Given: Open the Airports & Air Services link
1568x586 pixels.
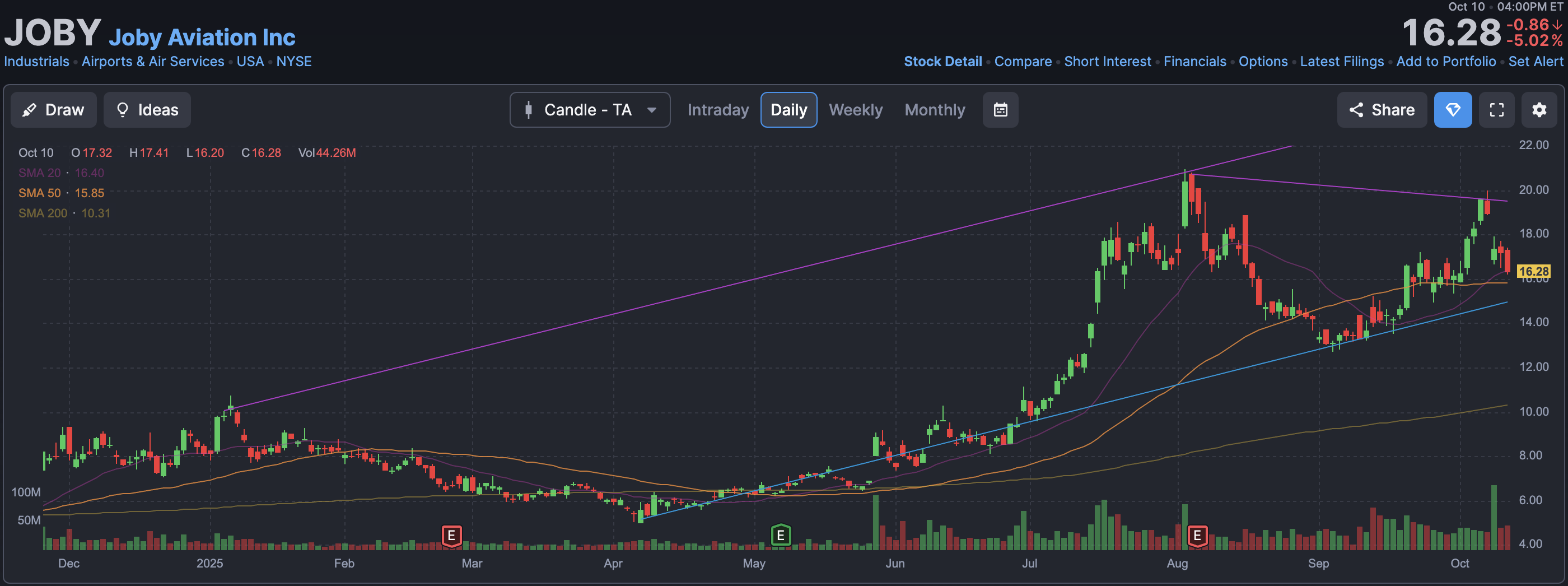Looking at the screenshot, I should tap(153, 62).
